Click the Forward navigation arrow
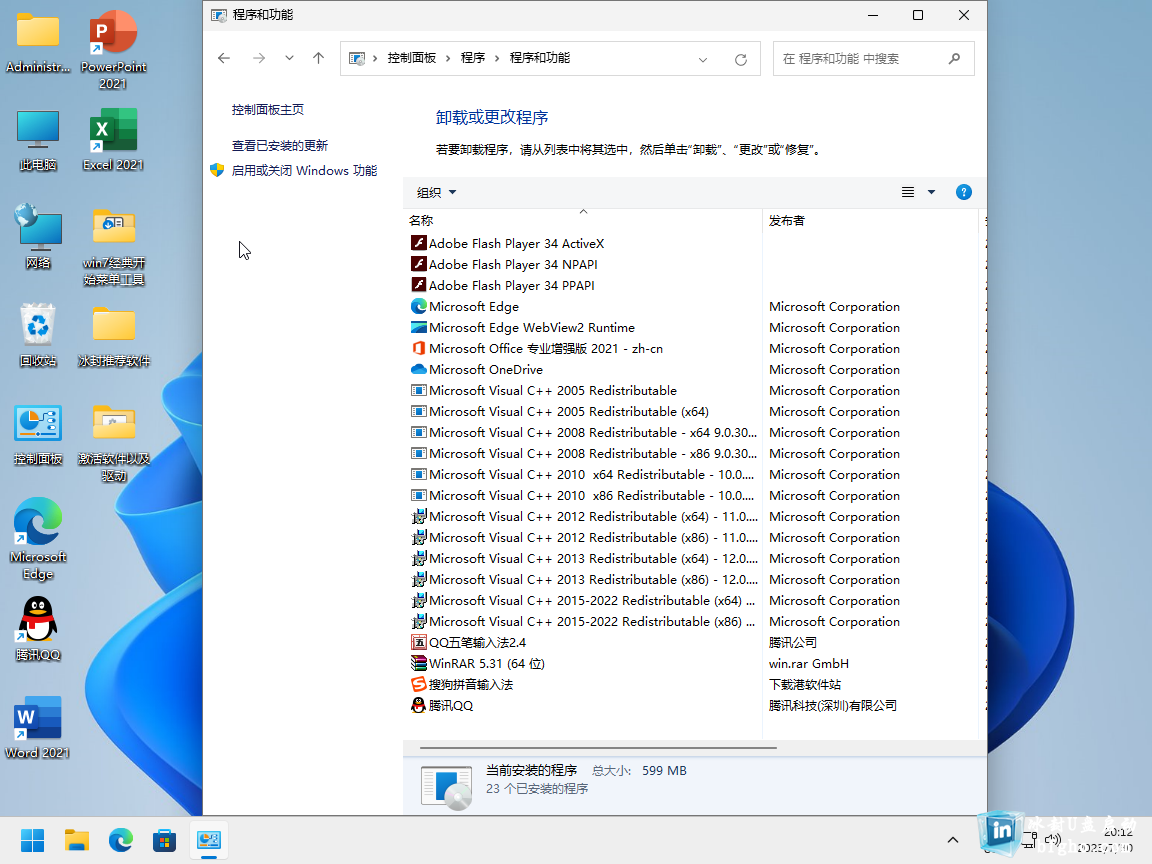This screenshot has width=1152, height=864. [259, 58]
